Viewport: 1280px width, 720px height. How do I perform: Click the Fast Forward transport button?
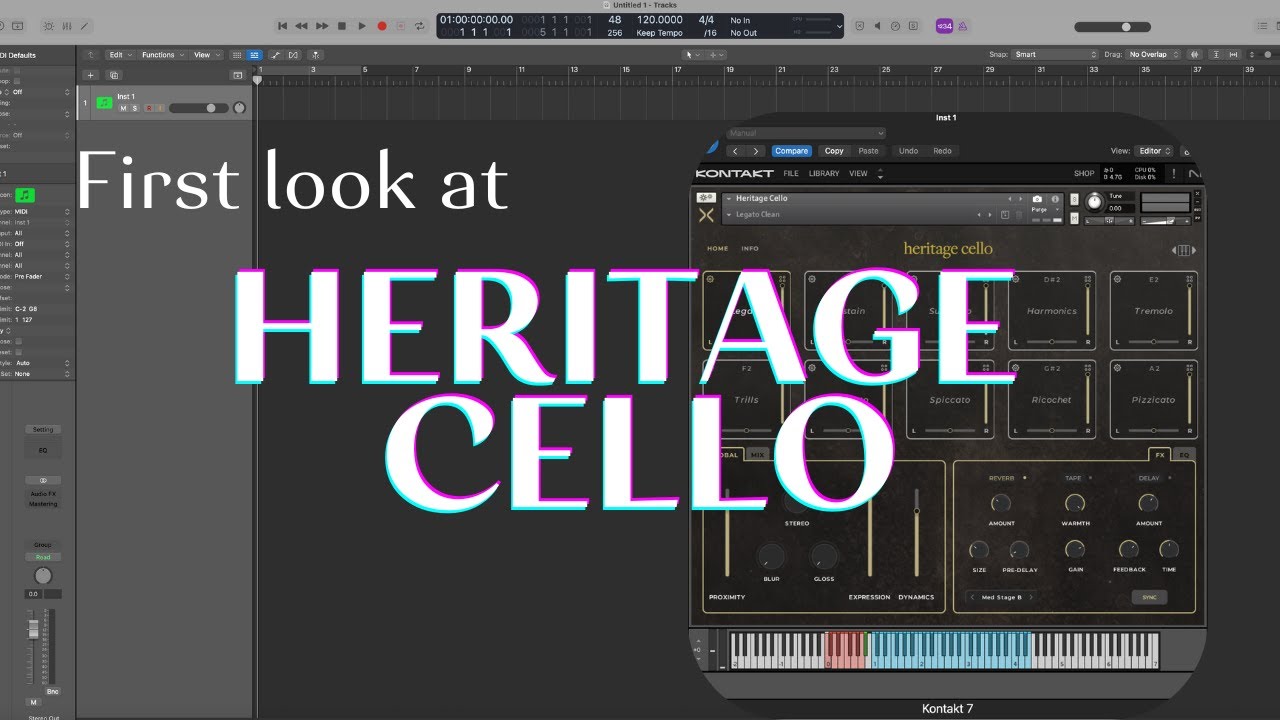322,26
